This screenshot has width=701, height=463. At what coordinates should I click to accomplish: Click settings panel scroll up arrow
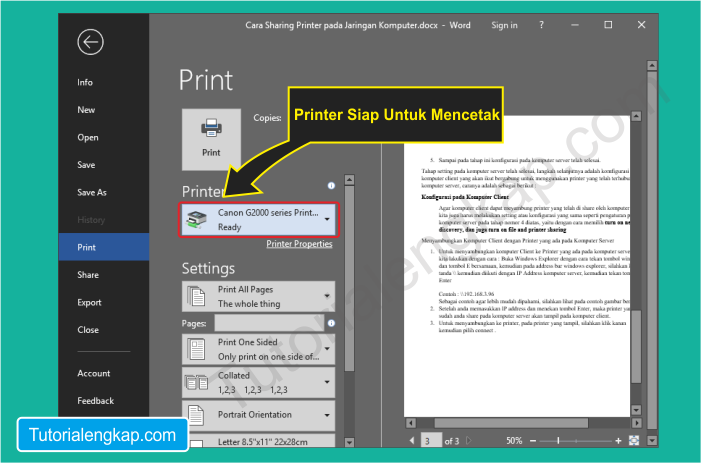coord(350,180)
